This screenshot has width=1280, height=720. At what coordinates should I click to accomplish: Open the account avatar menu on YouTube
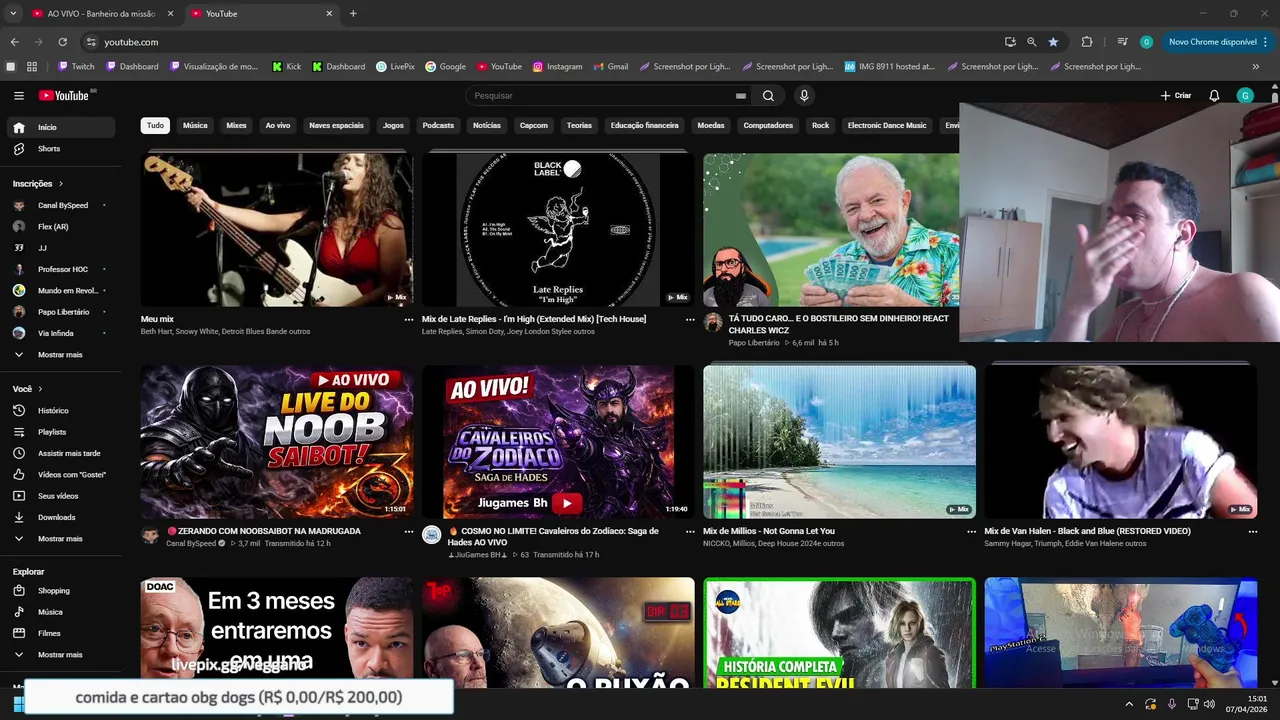point(1245,96)
